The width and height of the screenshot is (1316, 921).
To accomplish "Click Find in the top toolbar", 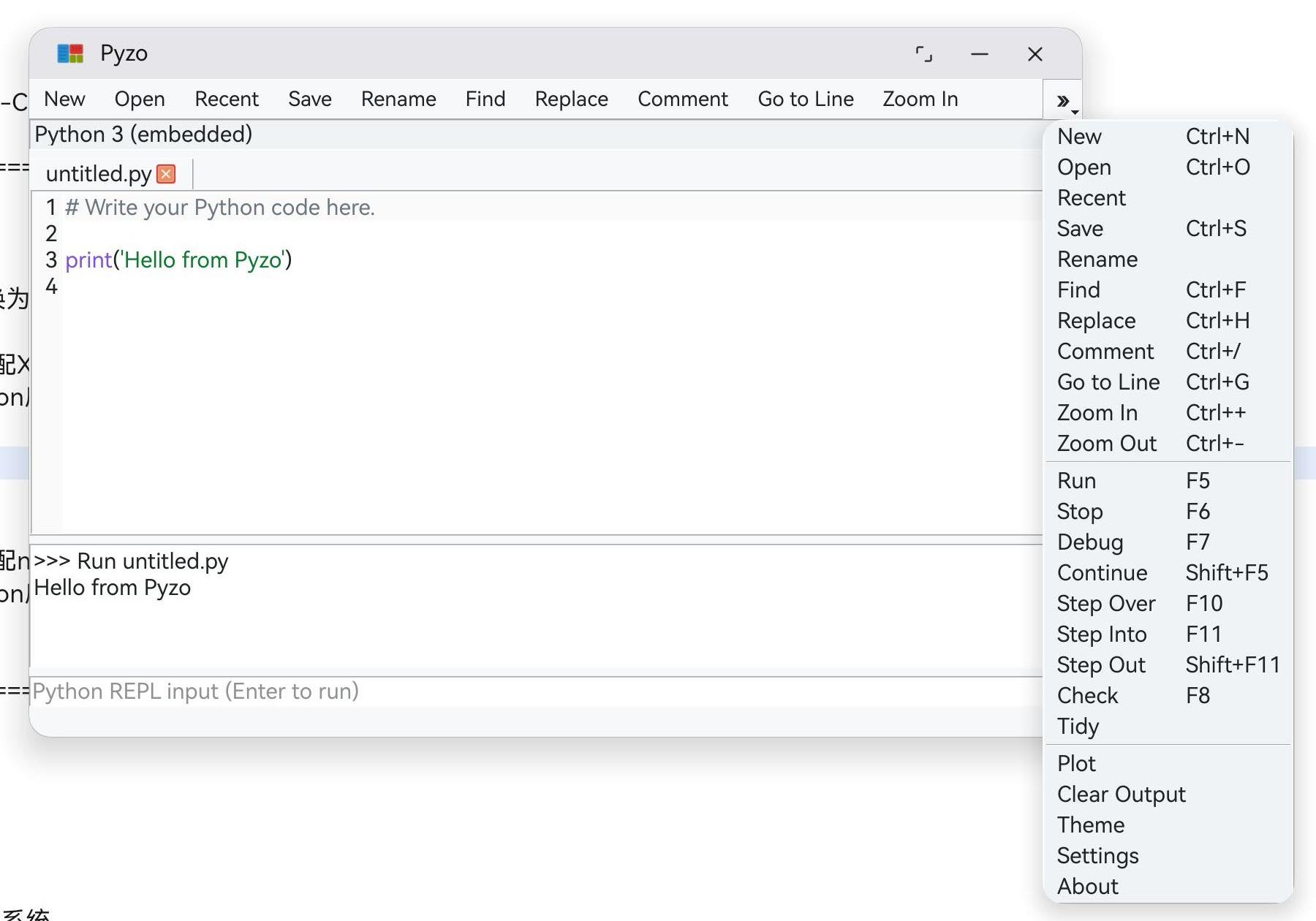I will tap(485, 99).
